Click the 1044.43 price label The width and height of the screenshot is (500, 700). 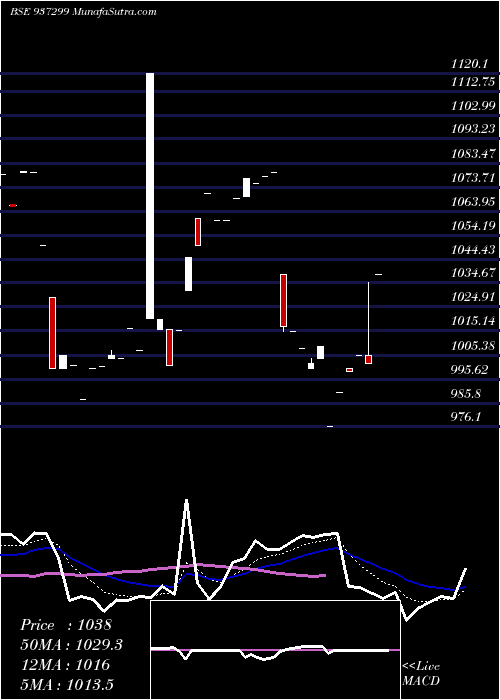click(x=473, y=250)
